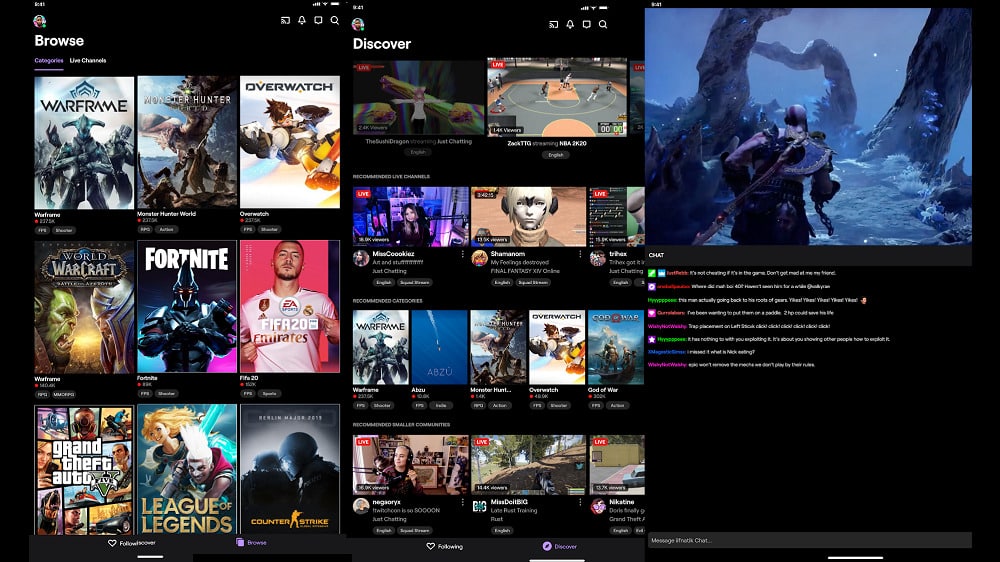Open FIFA 20 category cover
Viewport: 1000px width, 562px height.
pyautogui.click(x=290, y=307)
